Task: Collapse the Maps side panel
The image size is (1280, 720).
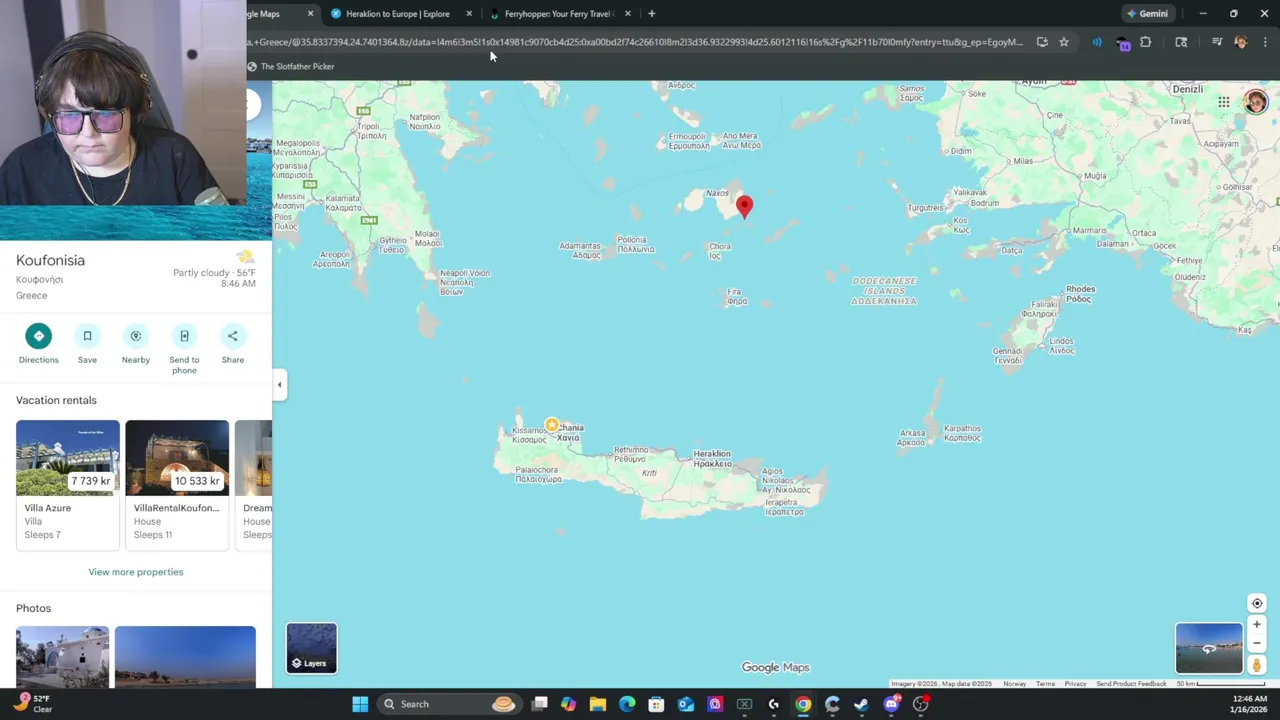Action: pyautogui.click(x=280, y=385)
